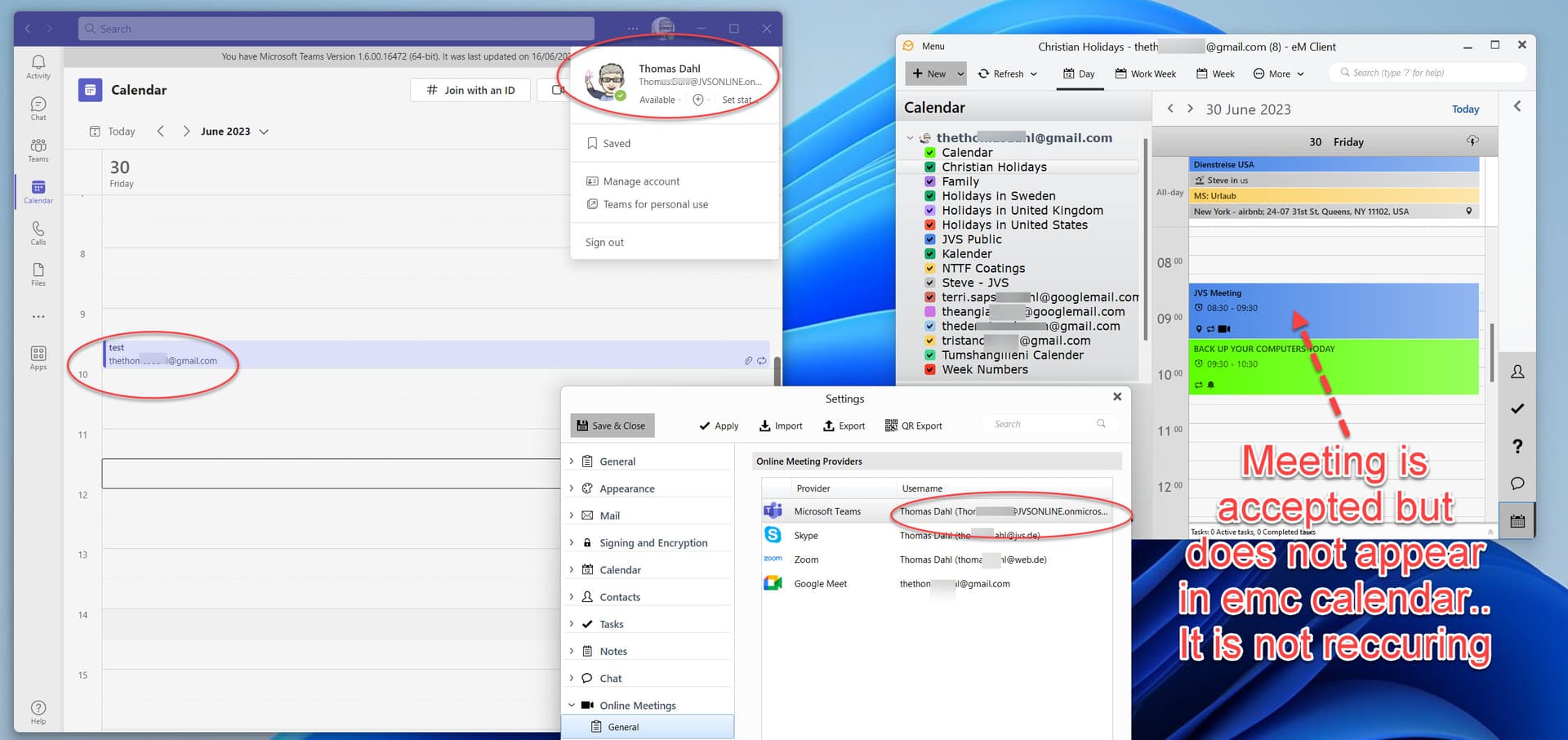Toggle Holidays in Sweden checkbox
Screen dimensions: 1568x740
point(929,196)
